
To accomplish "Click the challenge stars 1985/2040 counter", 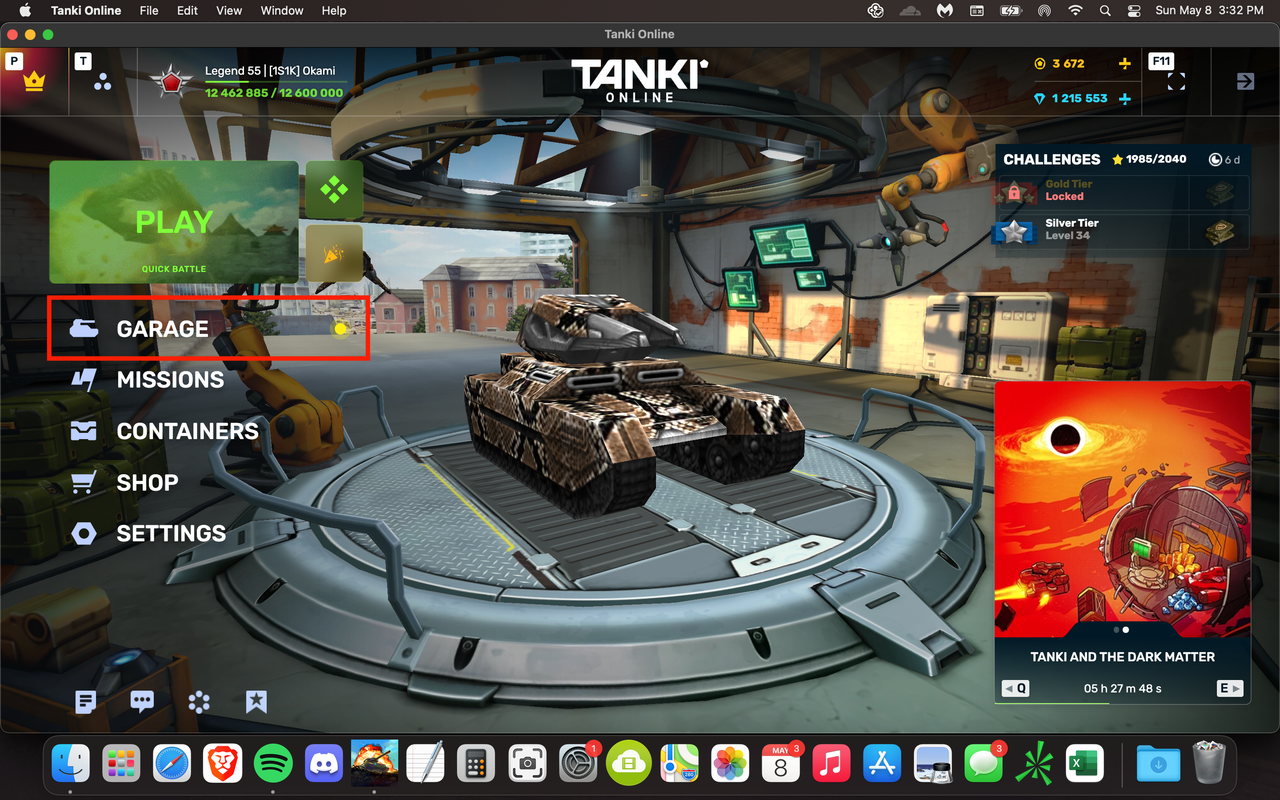I will coord(1149,159).
